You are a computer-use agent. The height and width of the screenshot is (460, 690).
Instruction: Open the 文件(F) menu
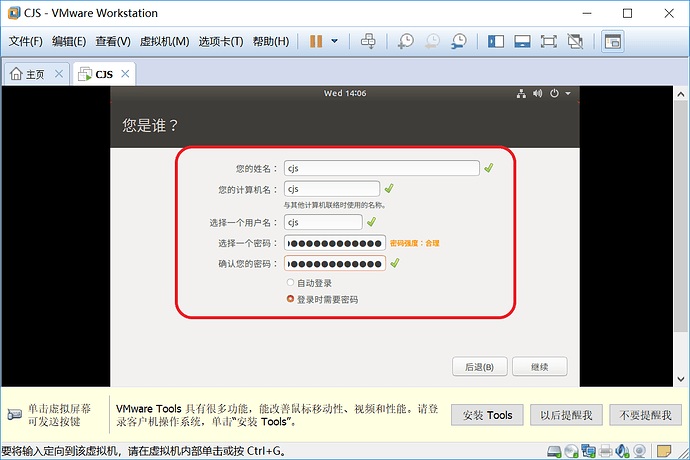tap(26, 41)
